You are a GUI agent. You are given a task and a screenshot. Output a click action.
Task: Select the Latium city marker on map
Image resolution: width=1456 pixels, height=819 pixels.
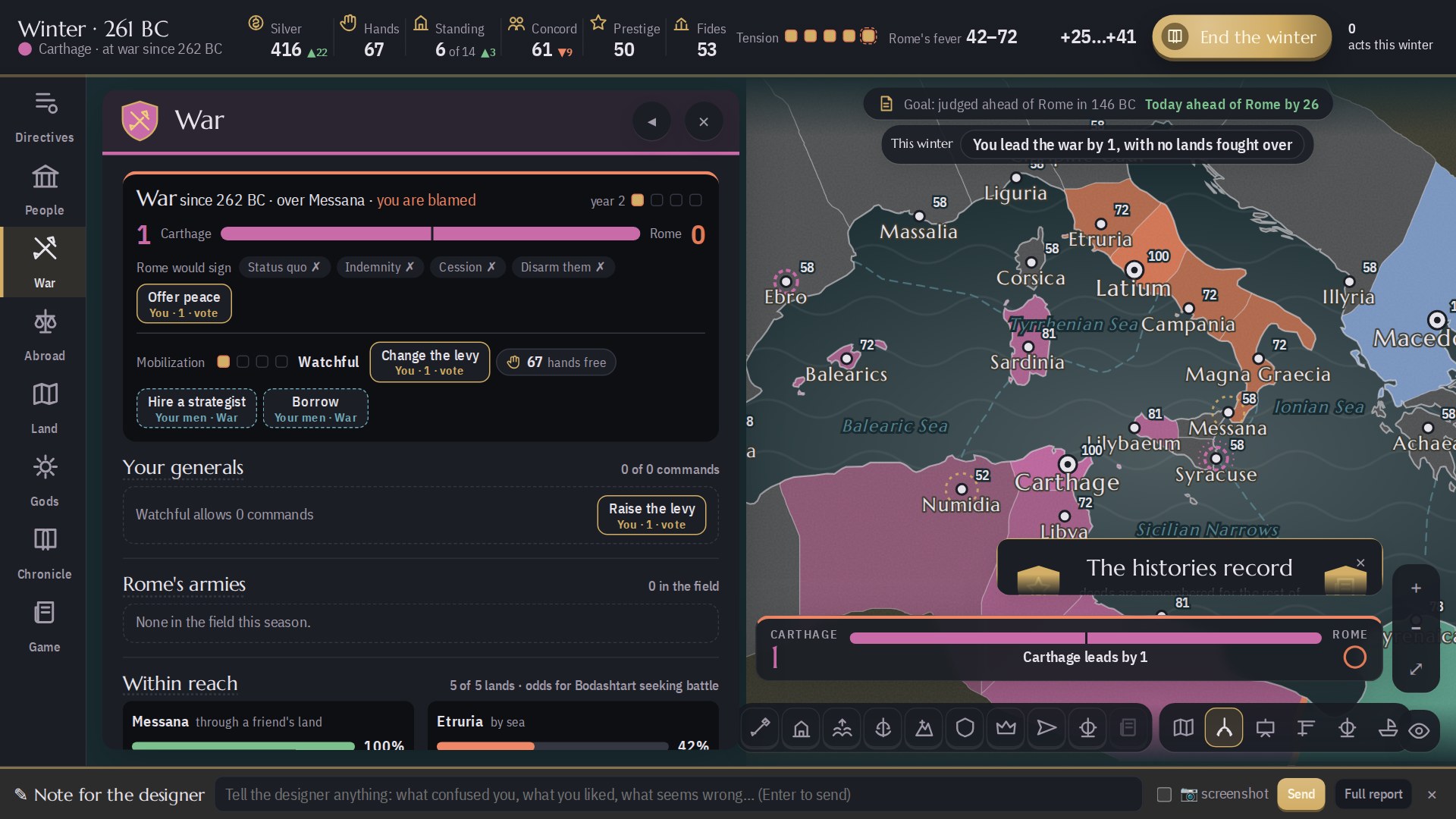tap(1134, 270)
